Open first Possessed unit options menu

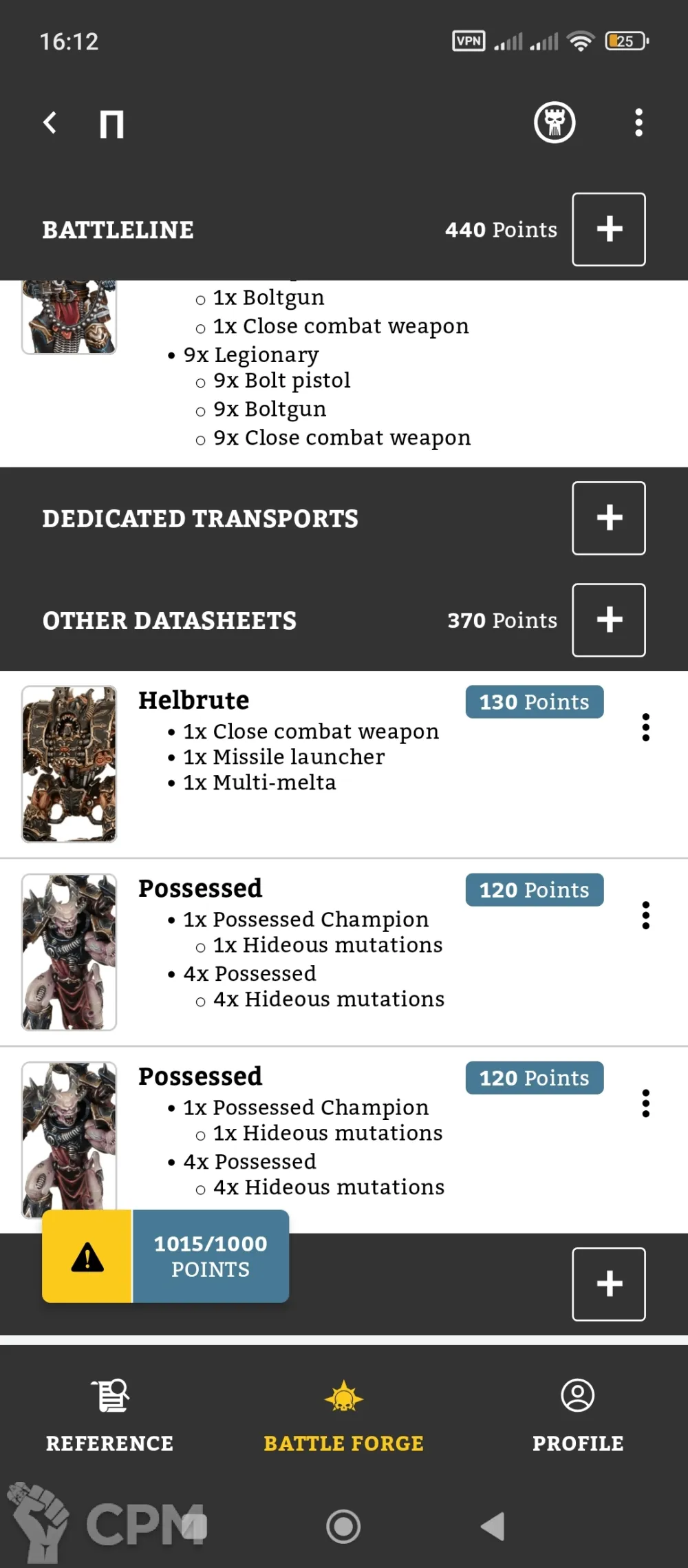(x=645, y=915)
